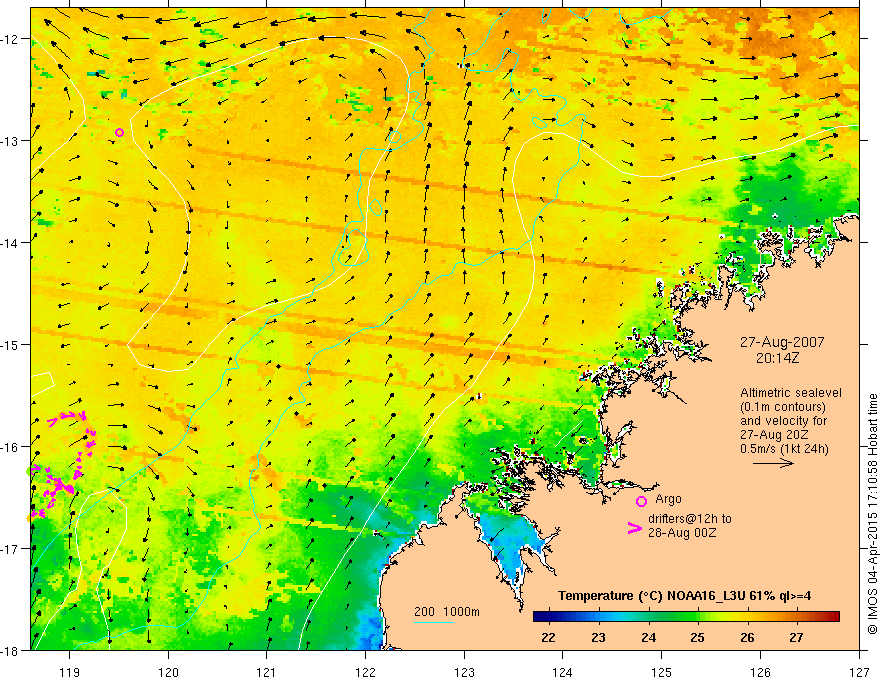Image resolution: width=880 pixels, height=680 pixels.
Task: Click the '28-Aug 00Z' legend text
Action: click(x=682, y=533)
